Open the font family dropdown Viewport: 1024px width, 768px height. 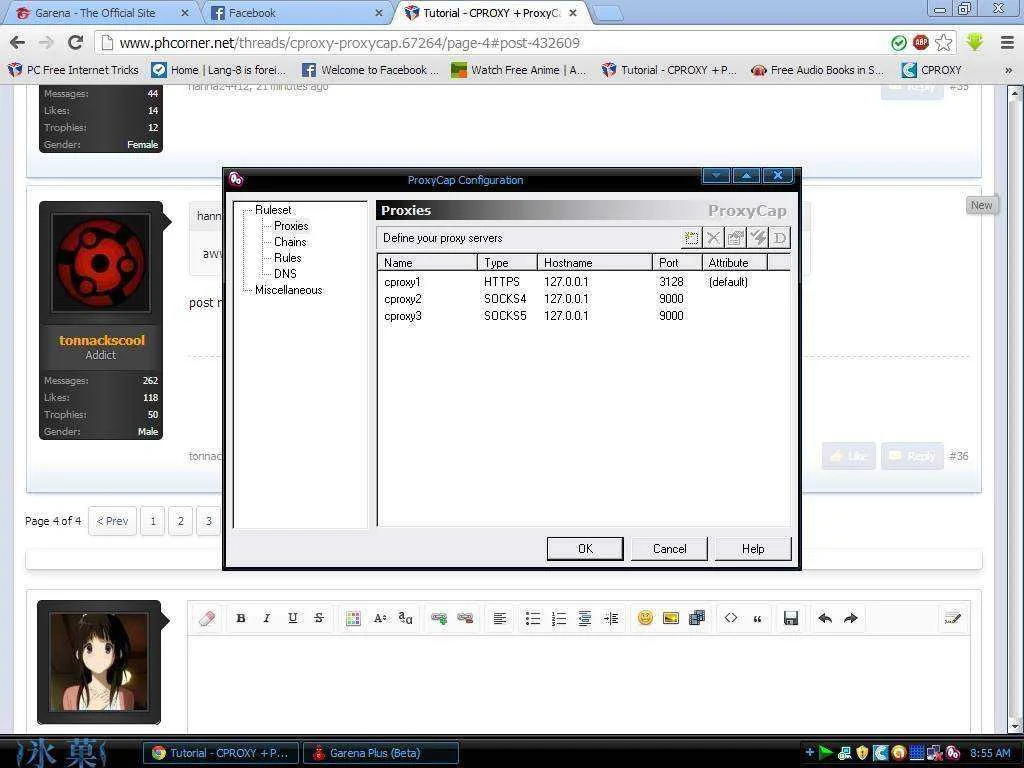406,618
